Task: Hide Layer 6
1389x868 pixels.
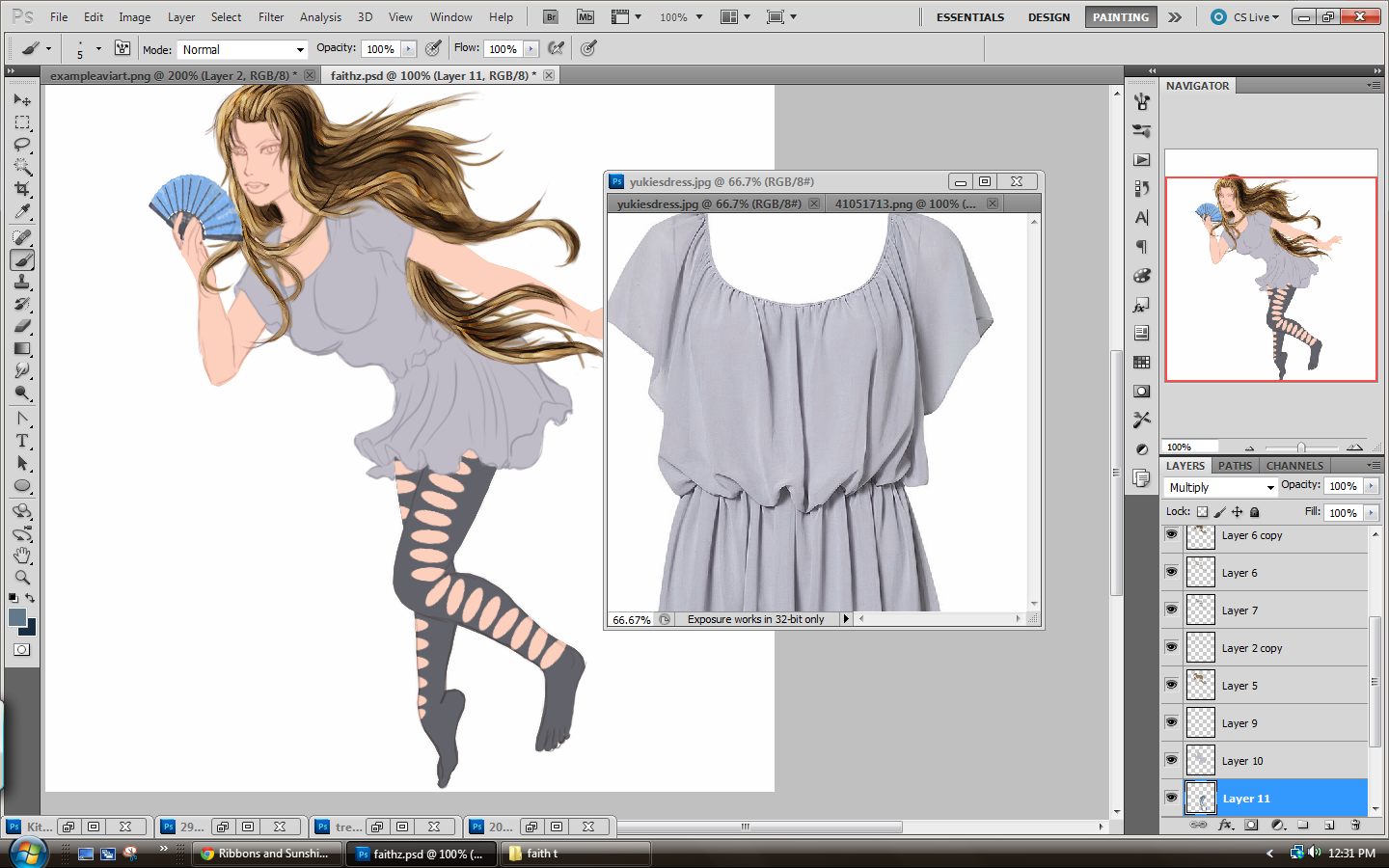Action: 1171,572
